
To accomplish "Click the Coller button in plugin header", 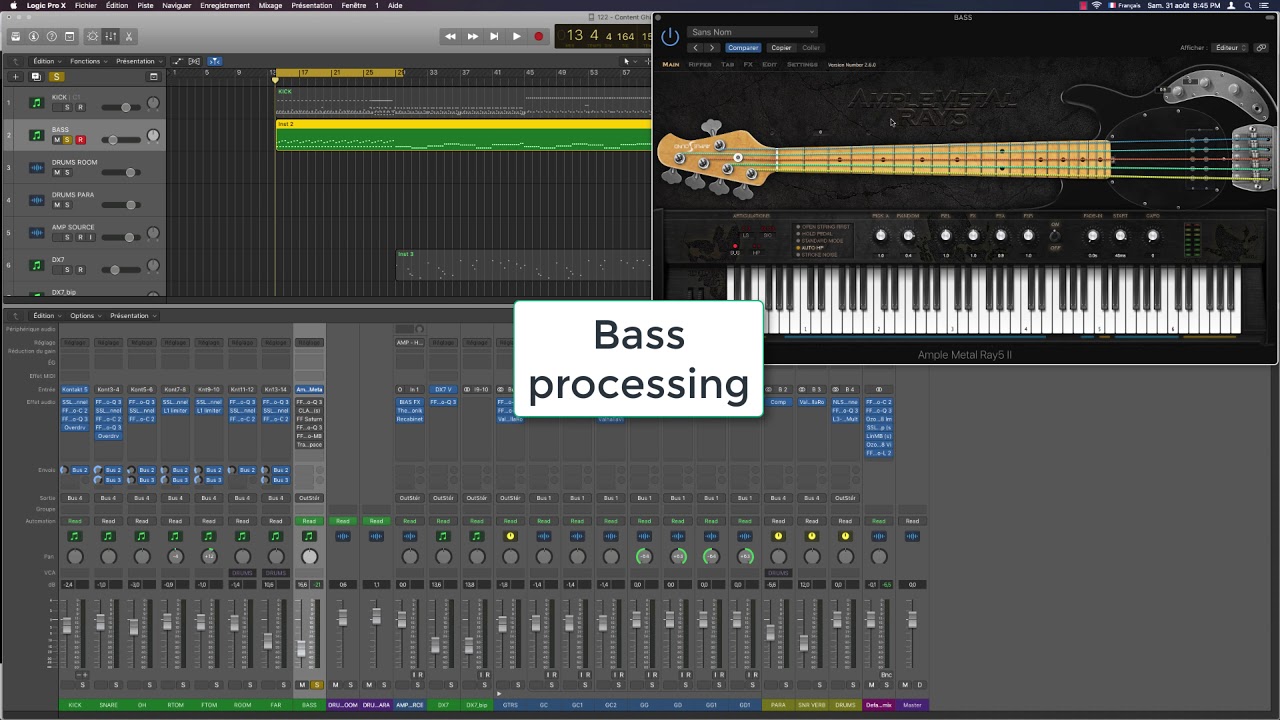I will coord(811,47).
